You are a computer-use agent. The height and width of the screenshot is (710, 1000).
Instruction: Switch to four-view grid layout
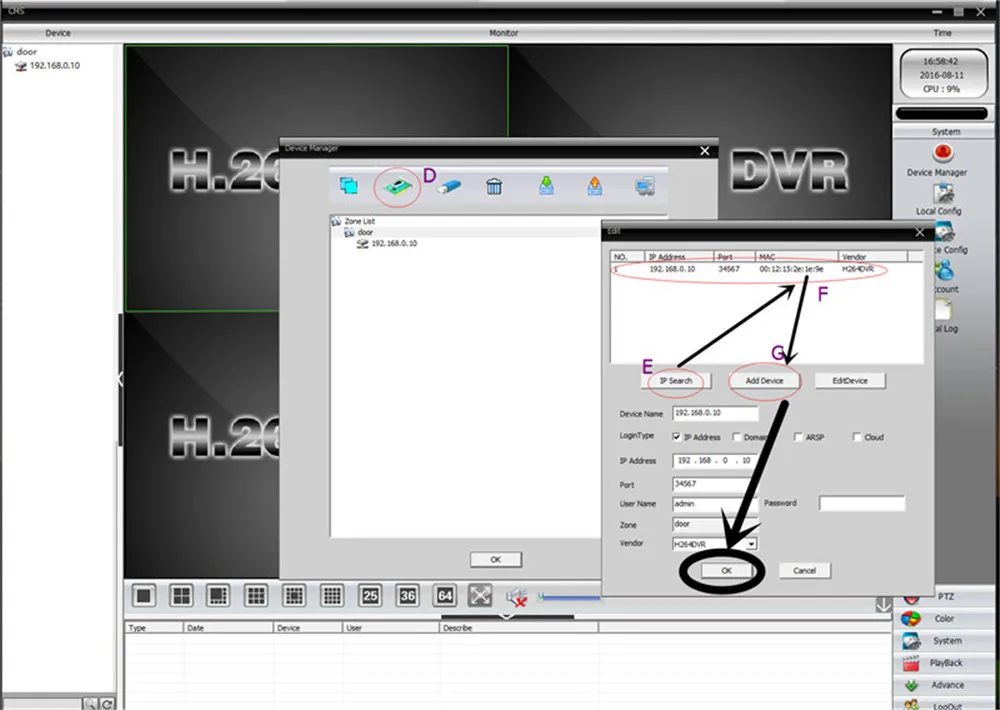(181, 596)
